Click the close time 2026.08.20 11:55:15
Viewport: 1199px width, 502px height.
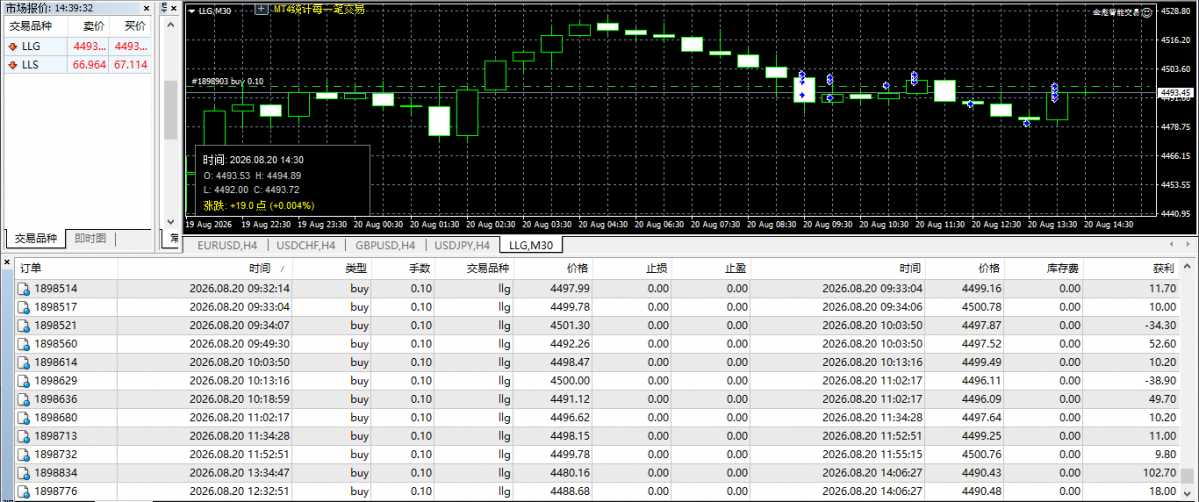click(872, 455)
